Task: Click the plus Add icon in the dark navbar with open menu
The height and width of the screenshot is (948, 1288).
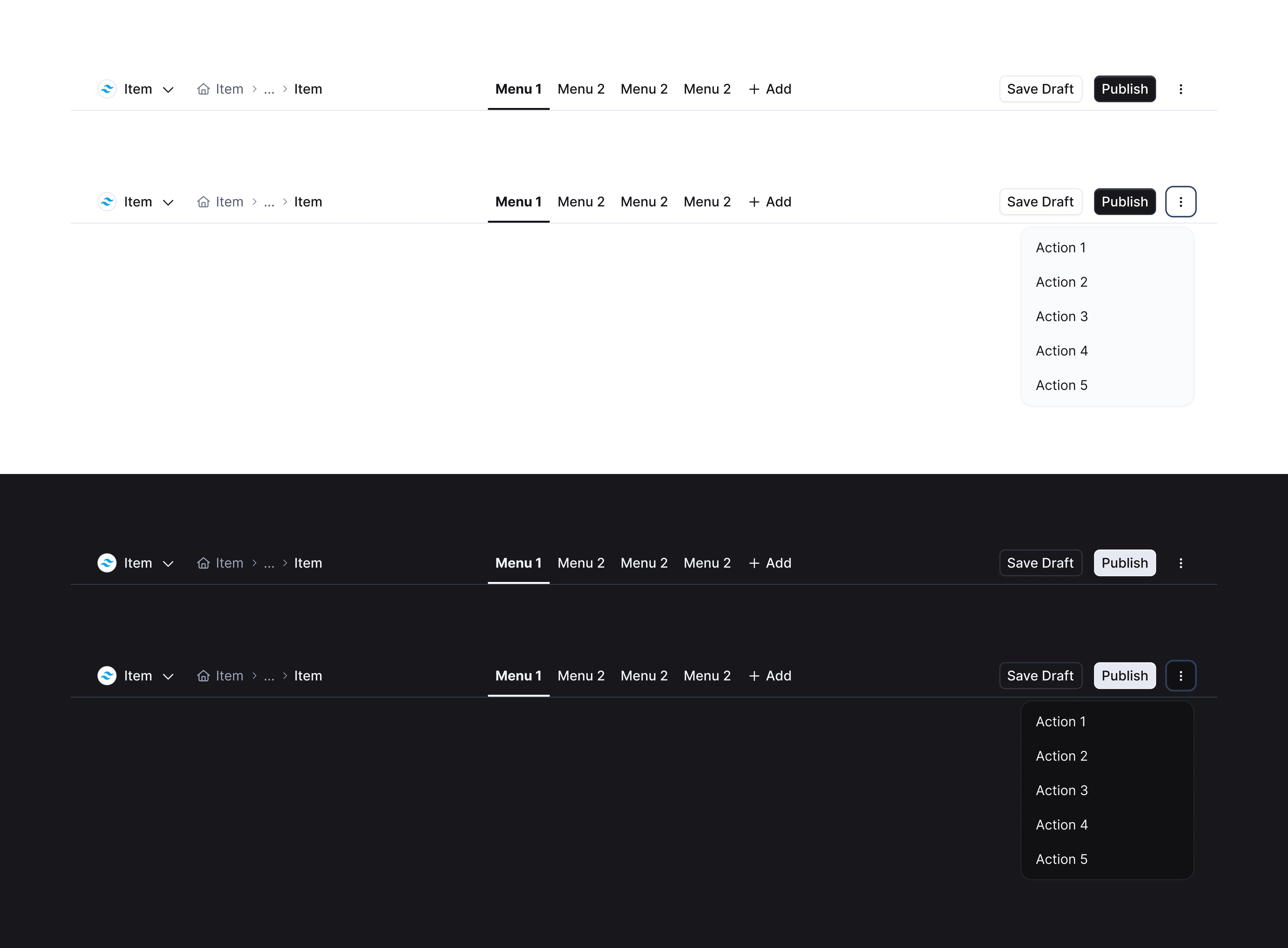Action: pos(754,675)
